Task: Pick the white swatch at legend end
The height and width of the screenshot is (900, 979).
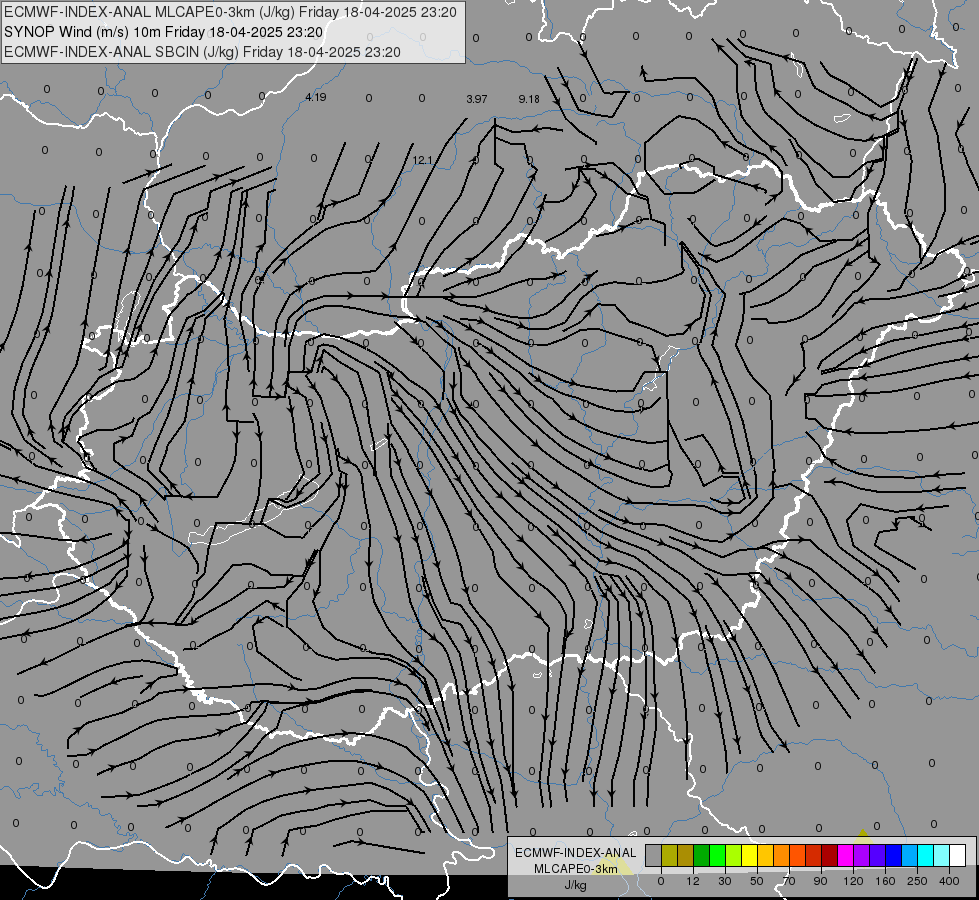Action: click(x=958, y=856)
